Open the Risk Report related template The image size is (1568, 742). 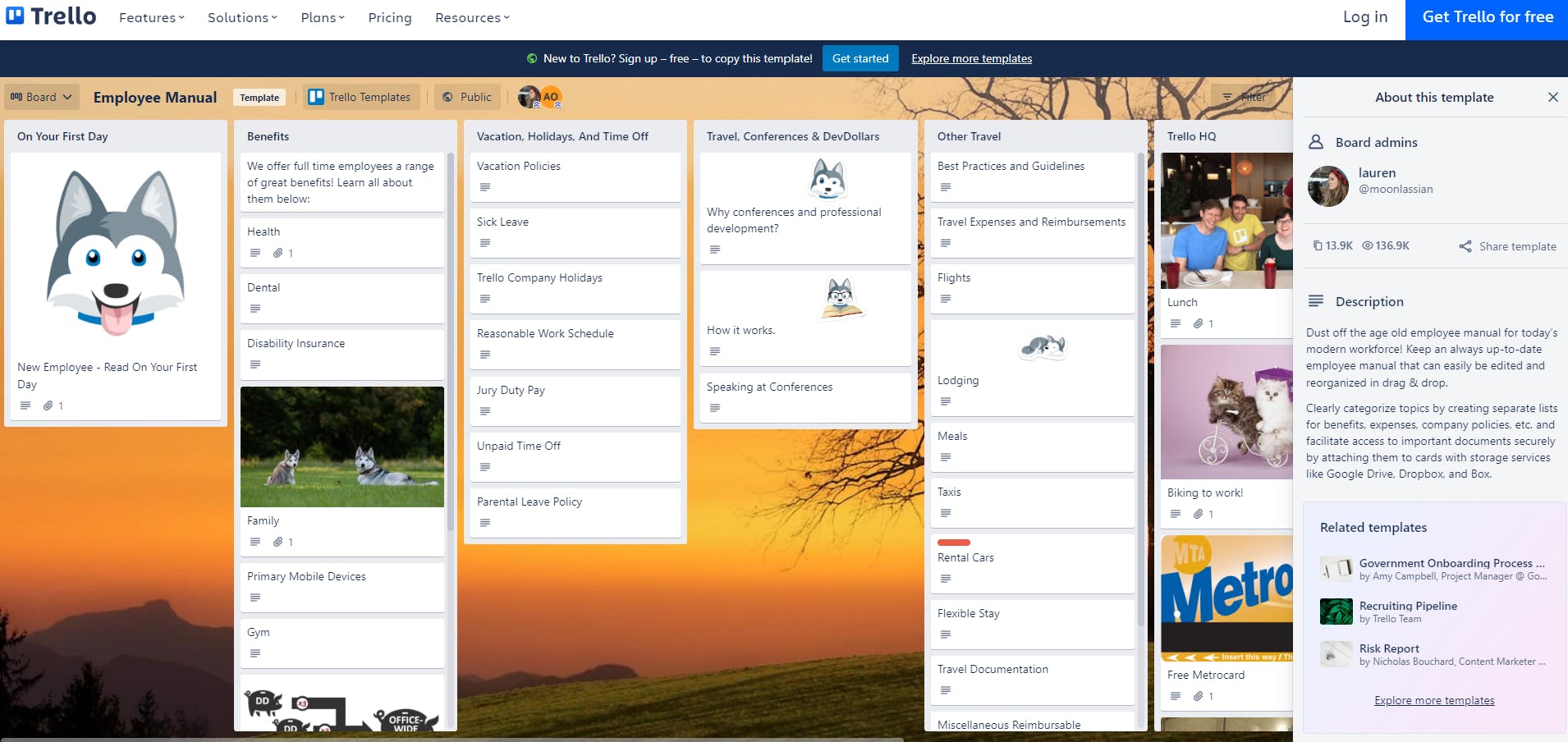pyautogui.click(x=1433, y=654)
